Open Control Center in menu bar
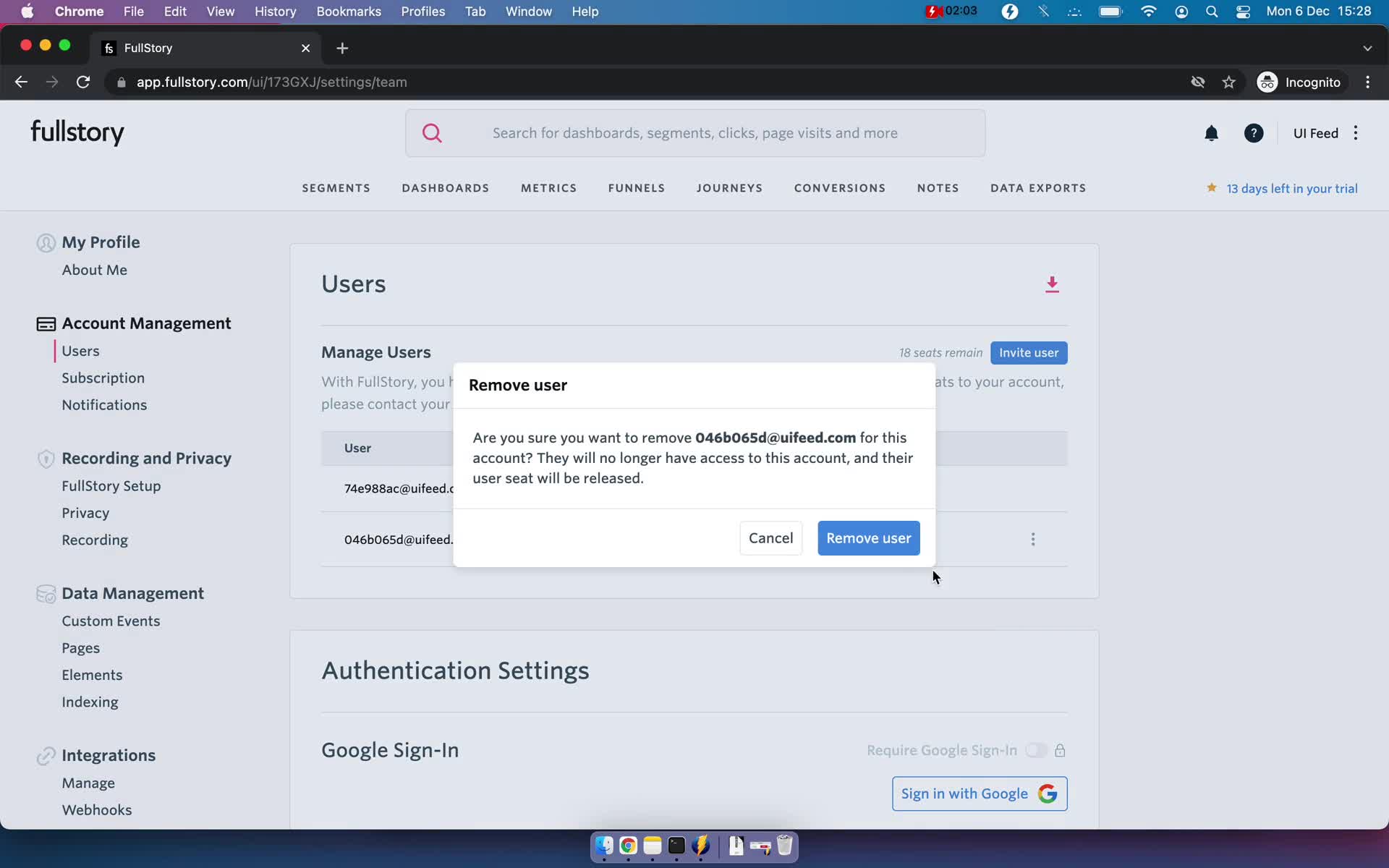1389x868 pixels. [x=1243, y=12]
